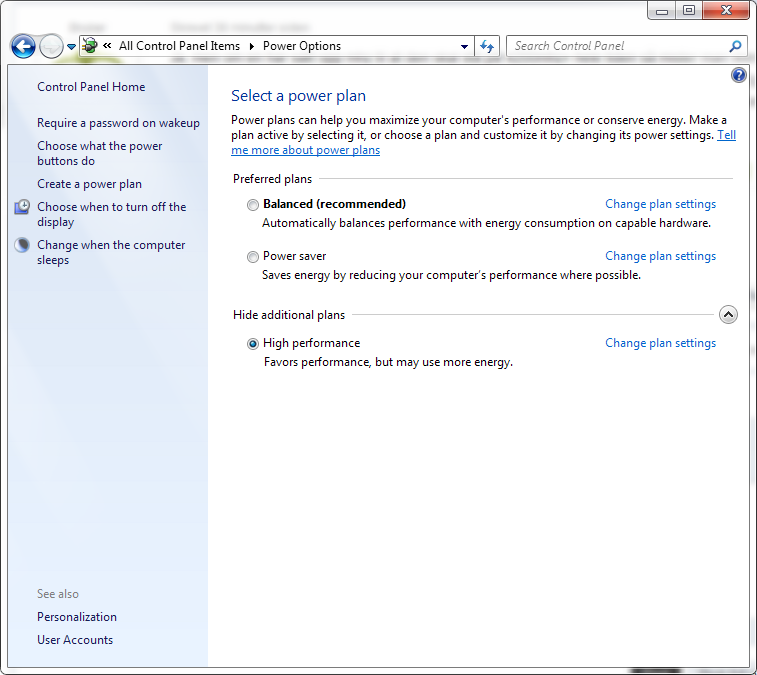Screen dimensions: 757x675
Task: Close the Power Options window
Action: tap(726, 11)
